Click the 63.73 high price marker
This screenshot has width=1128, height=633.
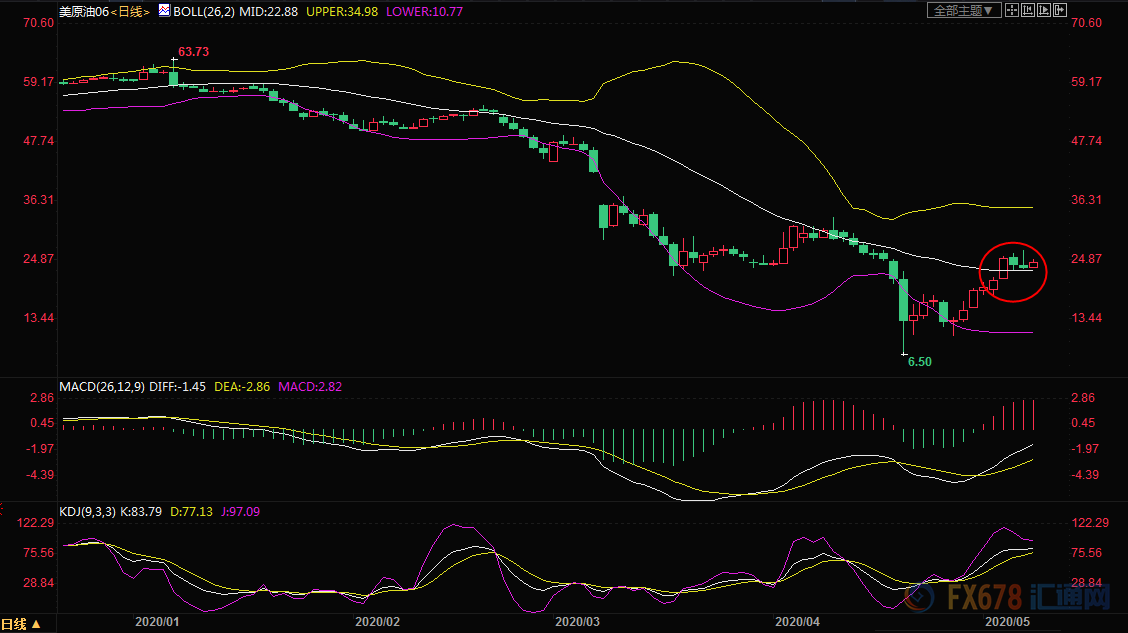click(194, 52)
